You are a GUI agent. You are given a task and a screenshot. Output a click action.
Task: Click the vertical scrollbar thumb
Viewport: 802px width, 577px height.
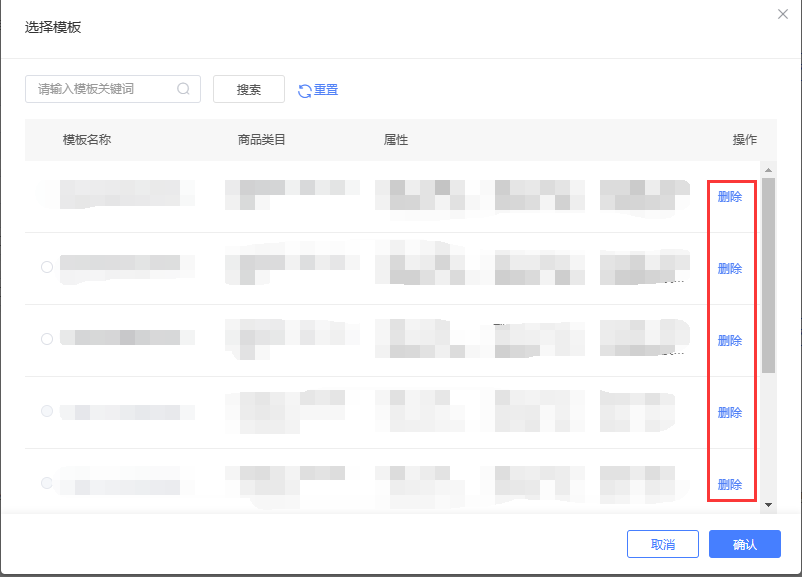click(x=768, y=275)
